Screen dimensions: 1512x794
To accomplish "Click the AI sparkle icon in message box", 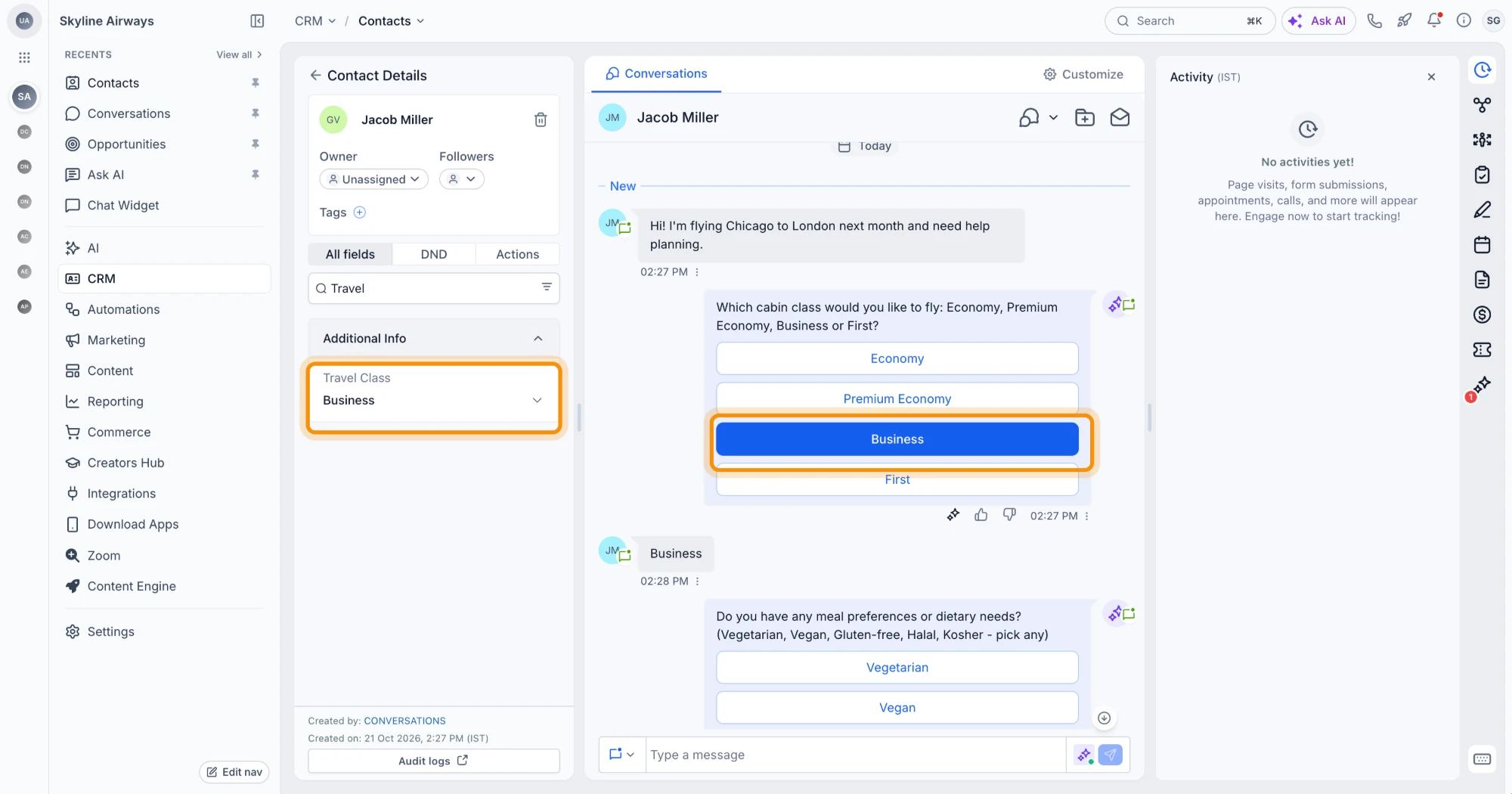I will pos(1085,755).
